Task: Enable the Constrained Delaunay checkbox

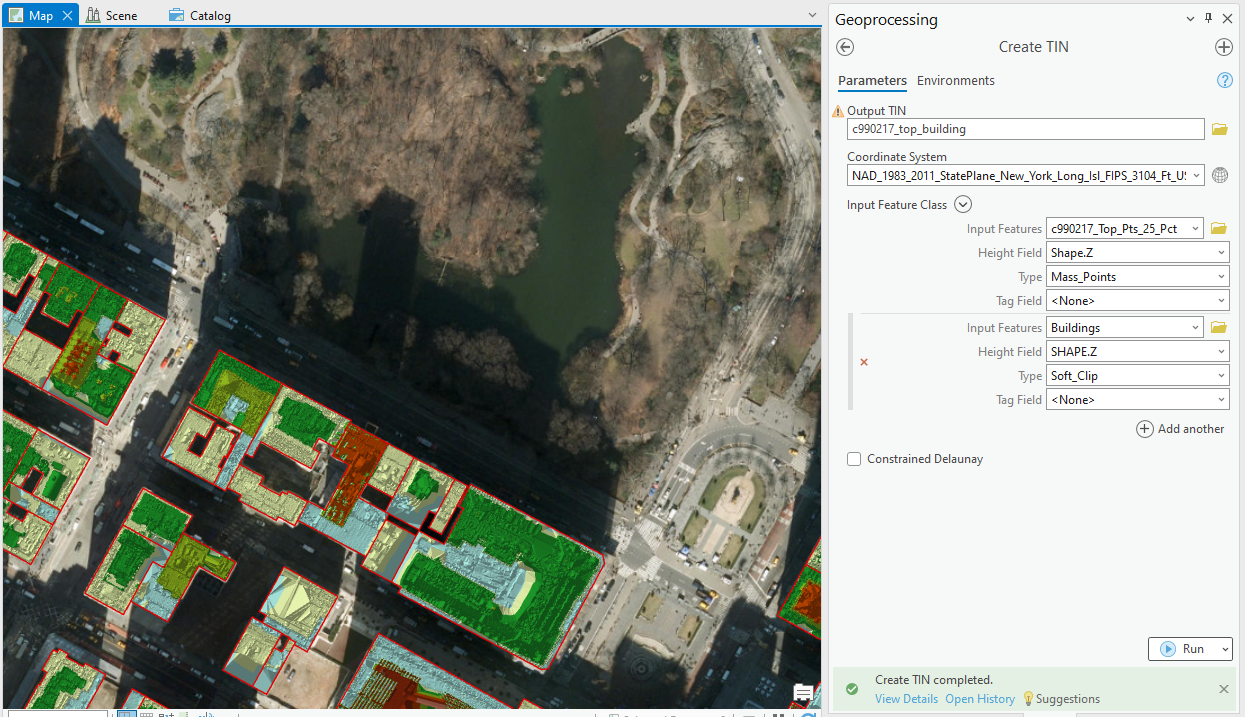Action: click(854, 459)
